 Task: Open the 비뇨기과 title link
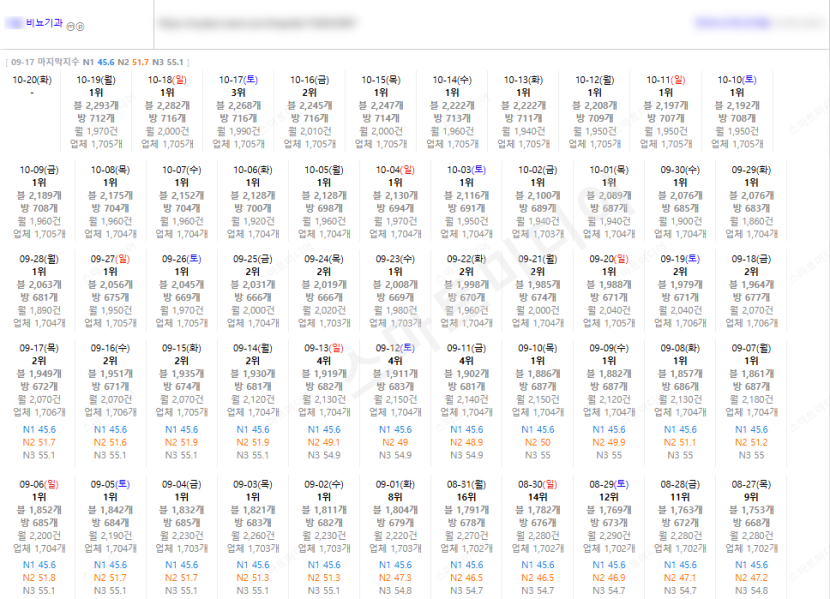tap(44, 23)
